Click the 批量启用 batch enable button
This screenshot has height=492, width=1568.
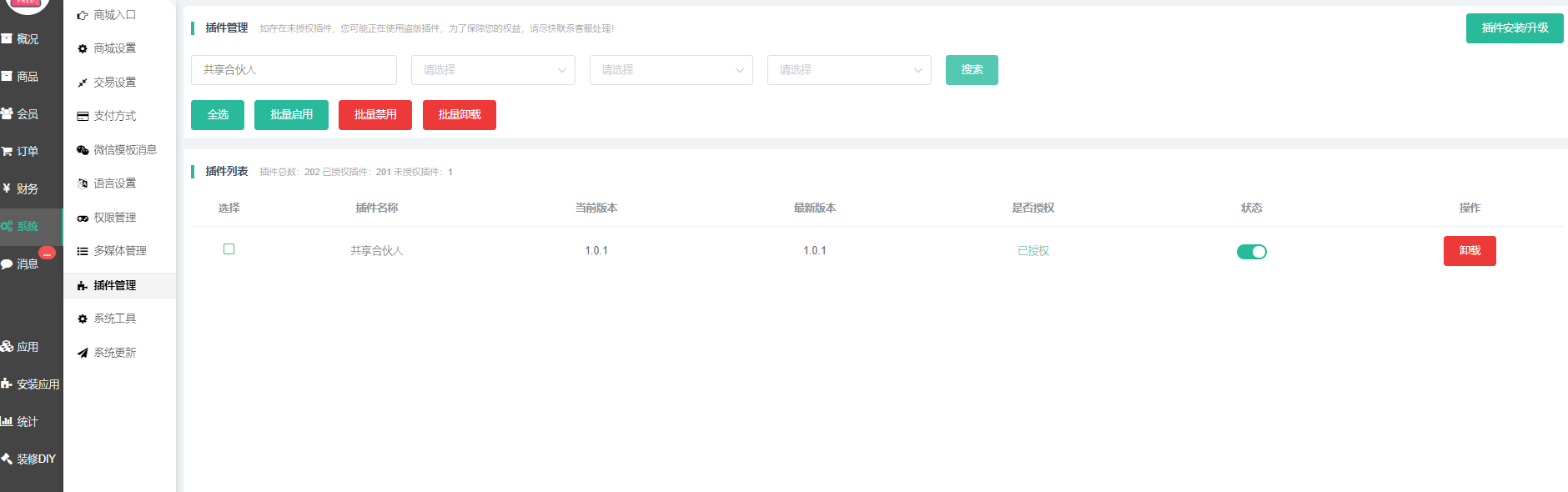coord(291,115)
